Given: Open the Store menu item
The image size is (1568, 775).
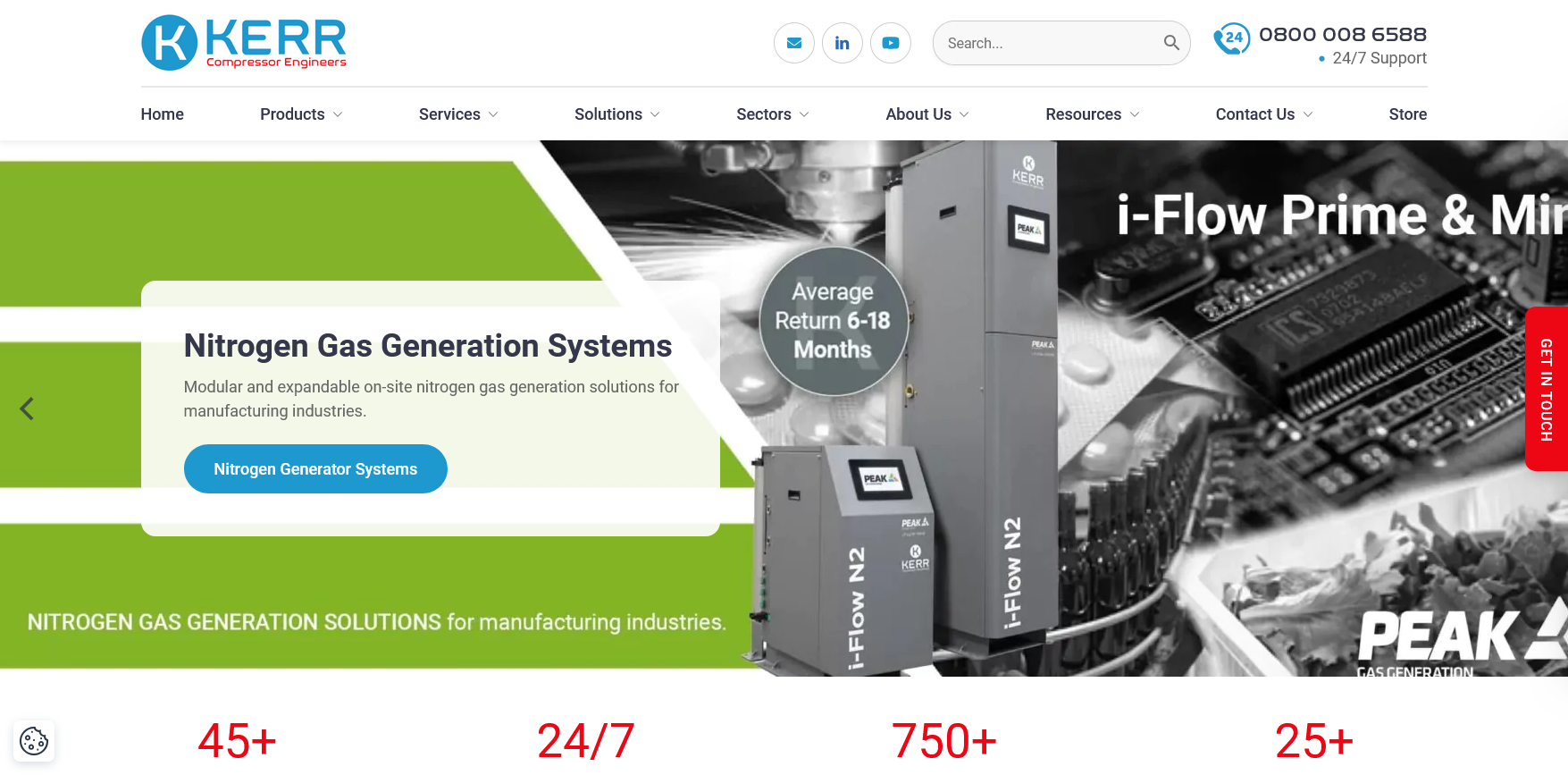Looking at the screenshot, I should (x=1407, y=114).
